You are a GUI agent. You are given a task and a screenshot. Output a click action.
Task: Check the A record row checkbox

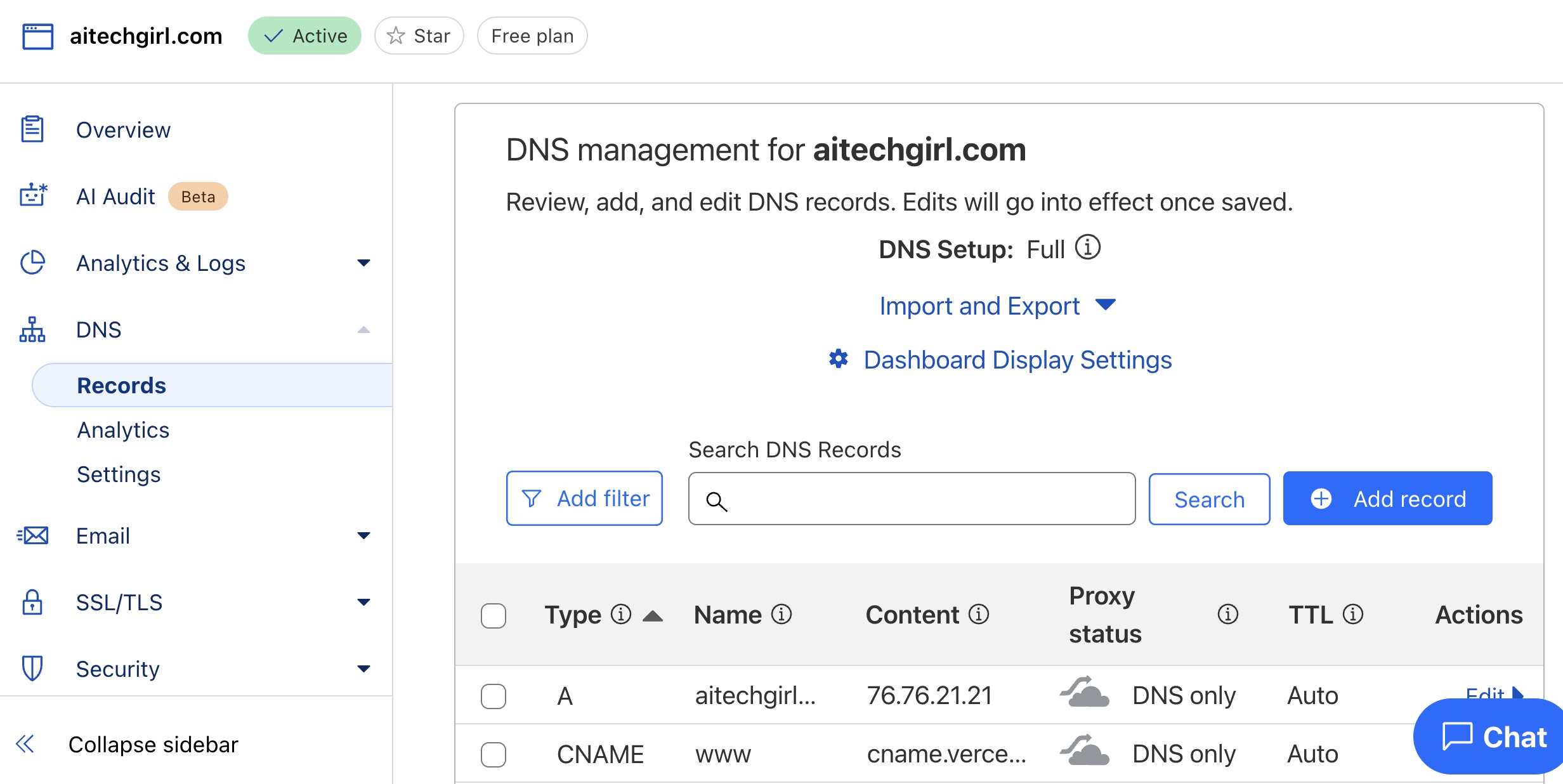(x=494, y=696)
